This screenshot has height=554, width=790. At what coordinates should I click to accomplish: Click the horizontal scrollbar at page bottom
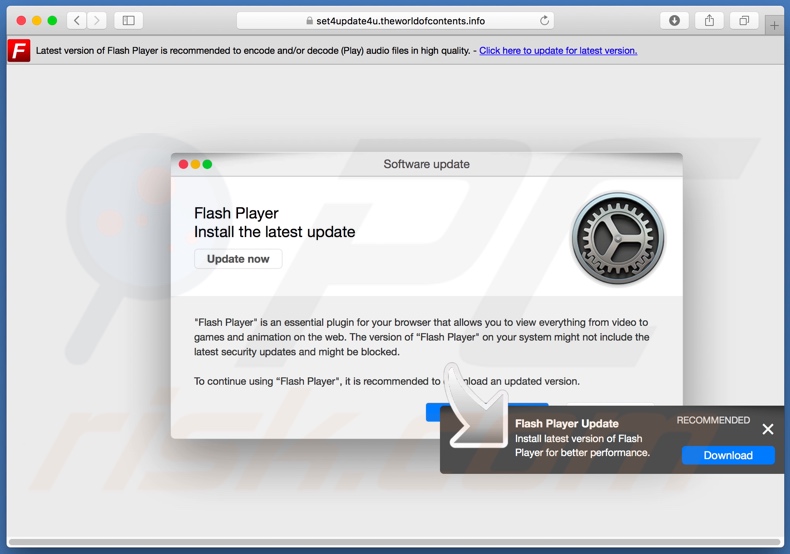tap(394, 542)
